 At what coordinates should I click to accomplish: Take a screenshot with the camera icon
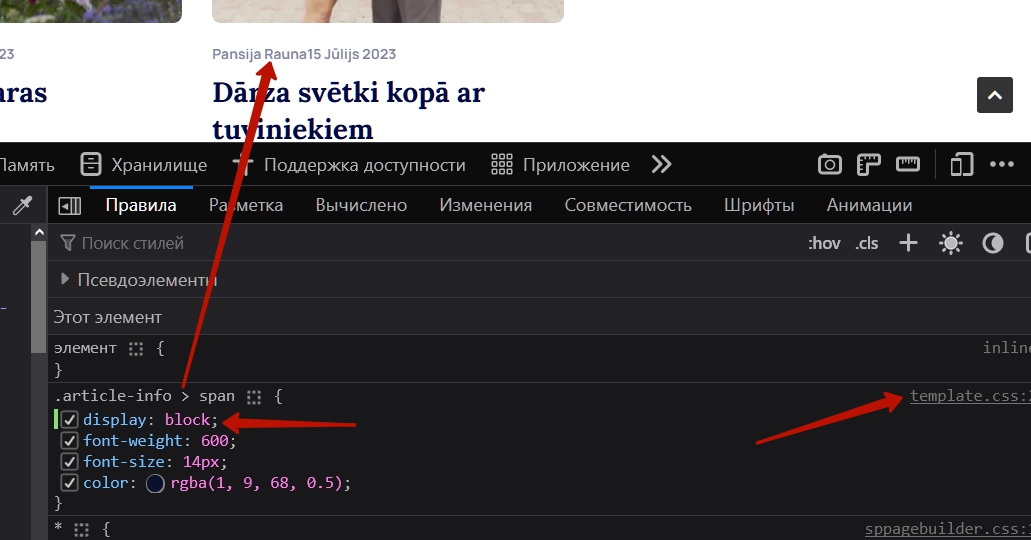click(829, 165)
